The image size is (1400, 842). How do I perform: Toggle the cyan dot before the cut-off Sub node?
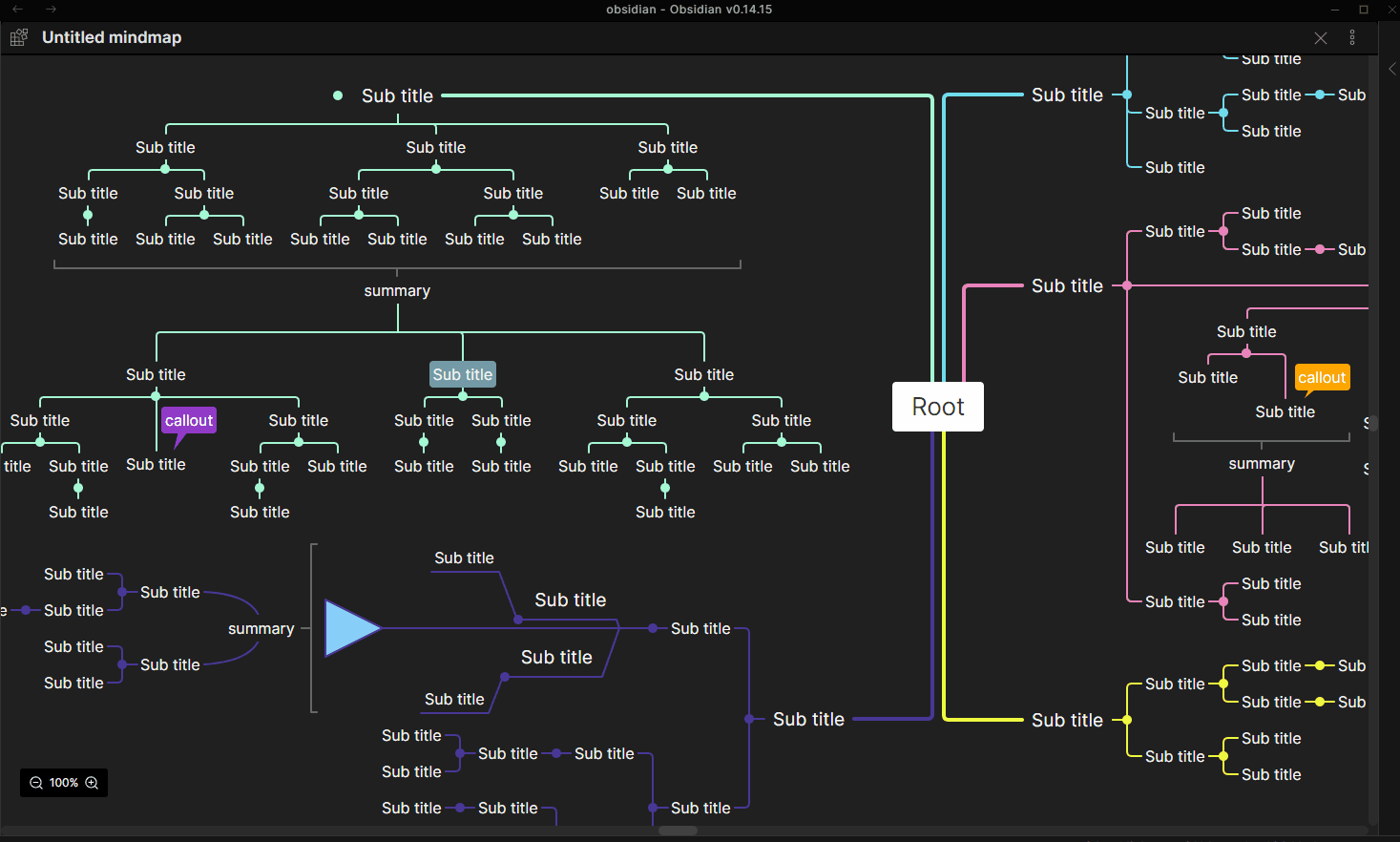(1321, 95)
